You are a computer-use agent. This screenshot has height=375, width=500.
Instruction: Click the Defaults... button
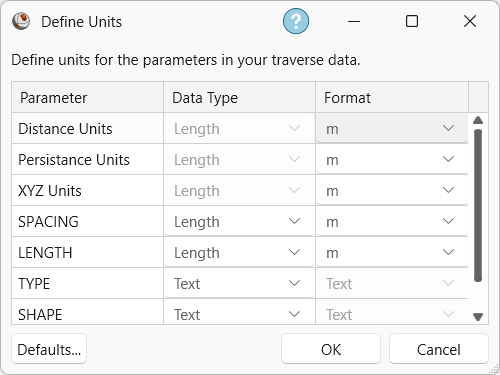49,349
